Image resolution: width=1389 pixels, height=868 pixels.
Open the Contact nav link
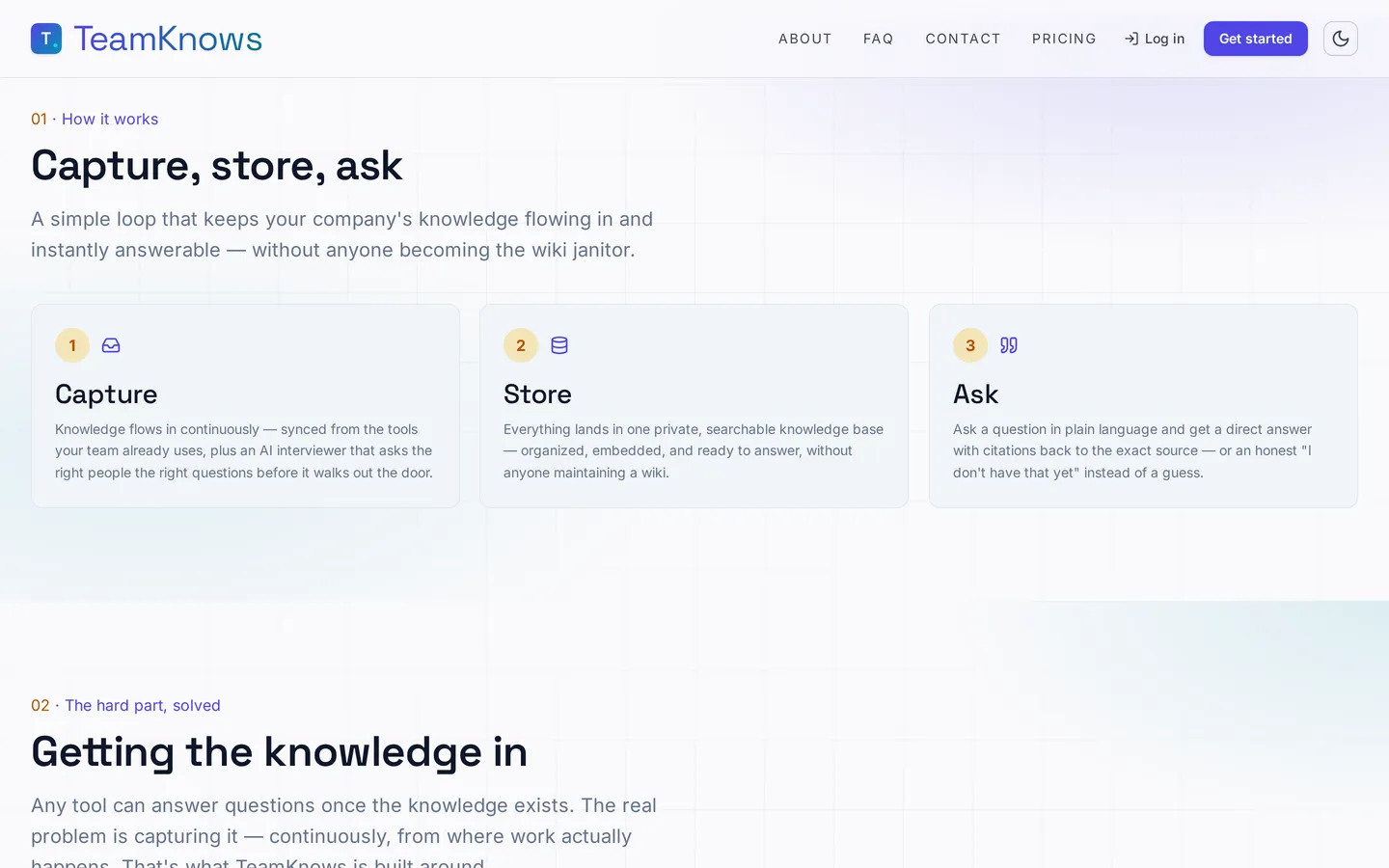[x=964, y=39]
